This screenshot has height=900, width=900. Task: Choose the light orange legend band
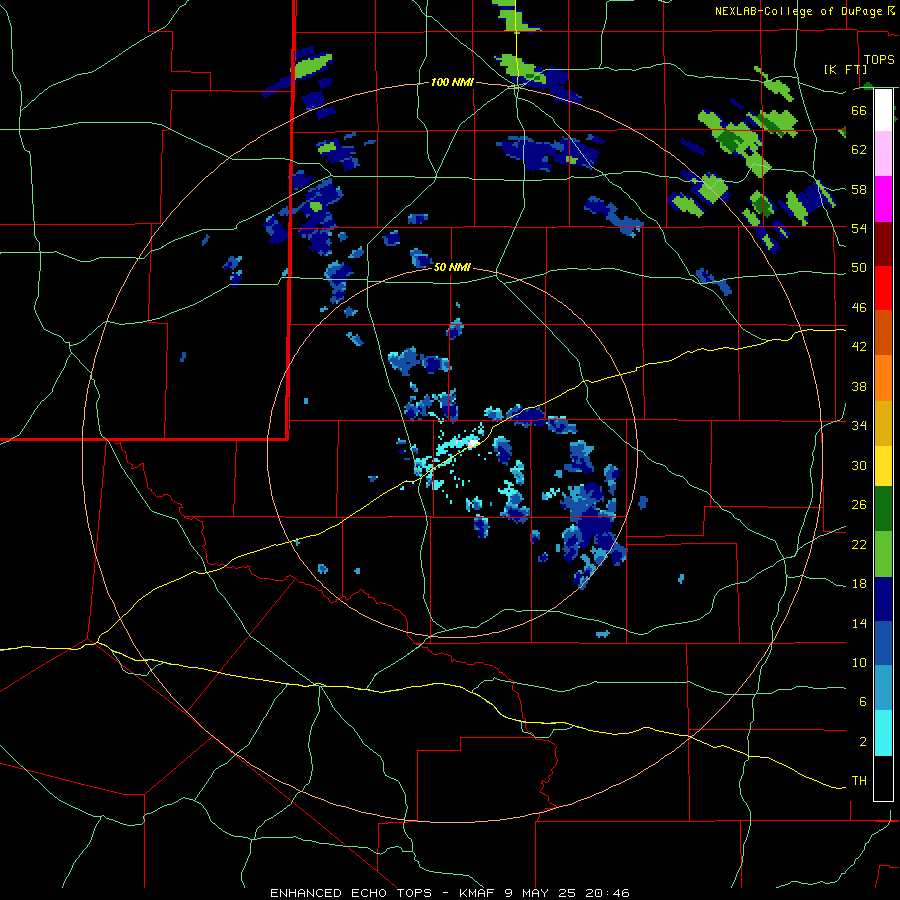(x=883, y=378)
